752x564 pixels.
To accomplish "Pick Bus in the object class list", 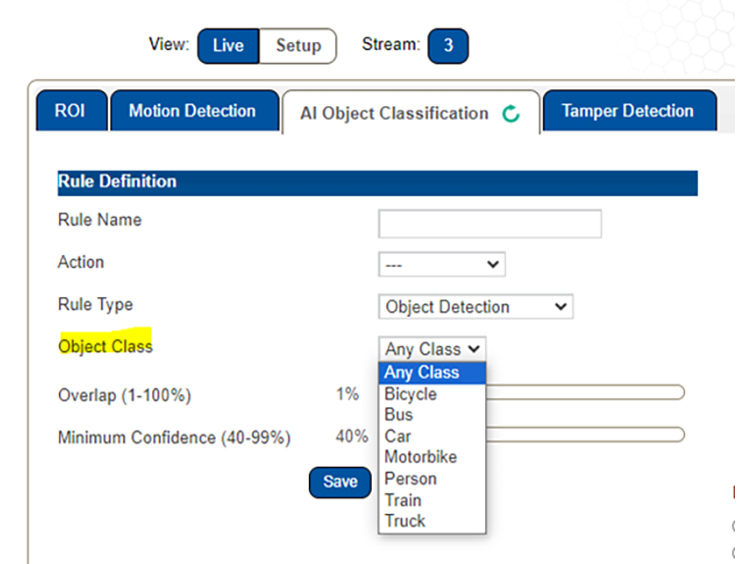I will pyautogui.click(x=399, y=415).
